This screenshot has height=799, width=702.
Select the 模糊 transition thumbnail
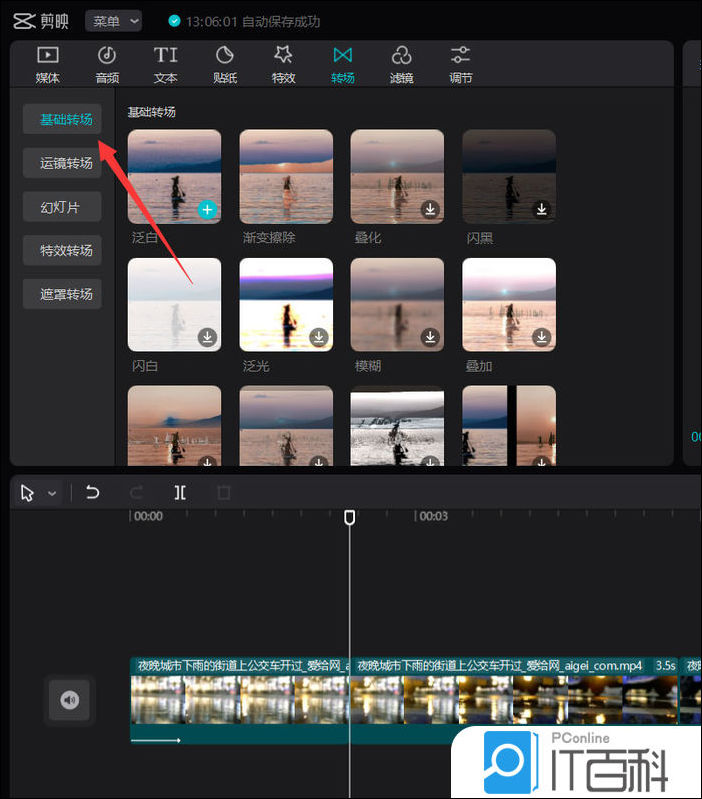[x=397, y=304]
